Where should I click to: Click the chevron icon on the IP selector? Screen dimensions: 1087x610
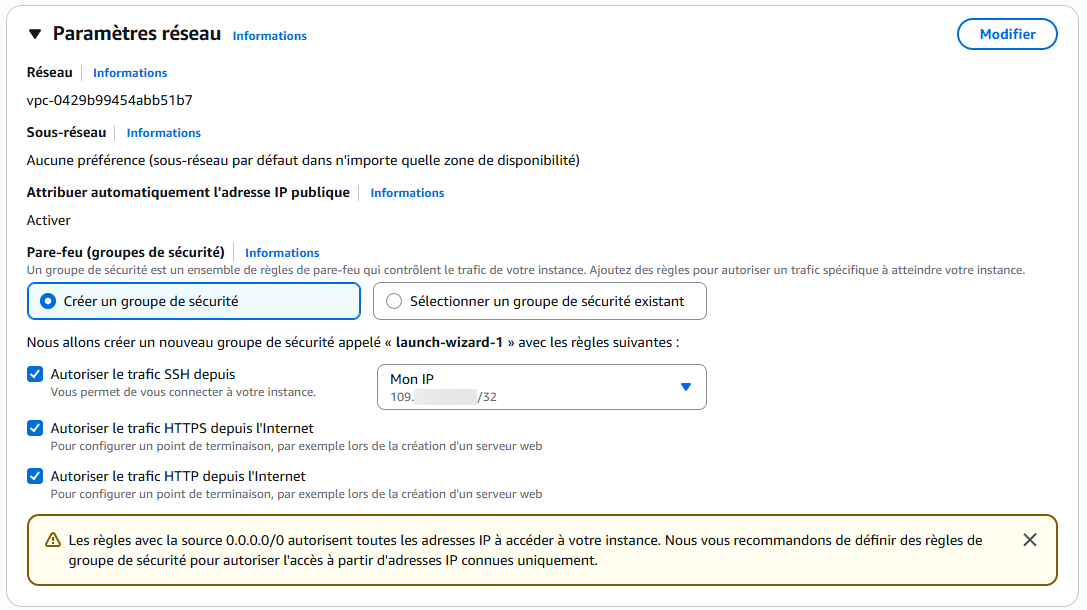[x=685, y=387]
